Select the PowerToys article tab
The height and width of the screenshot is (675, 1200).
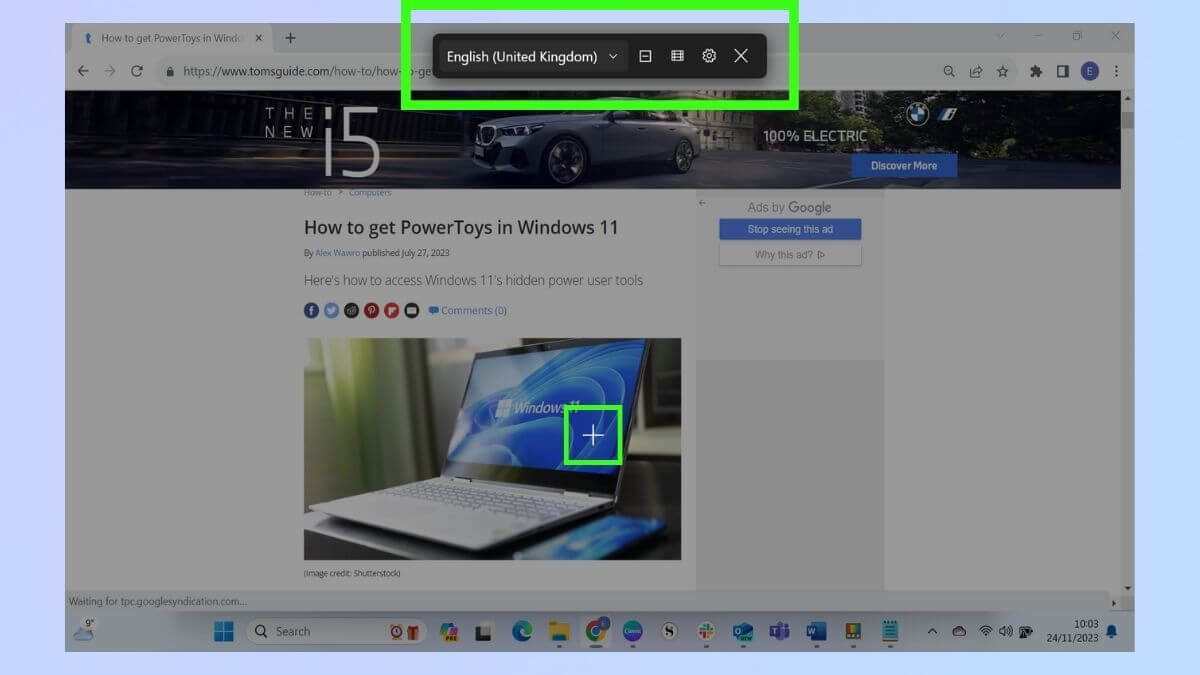(172, 38)
